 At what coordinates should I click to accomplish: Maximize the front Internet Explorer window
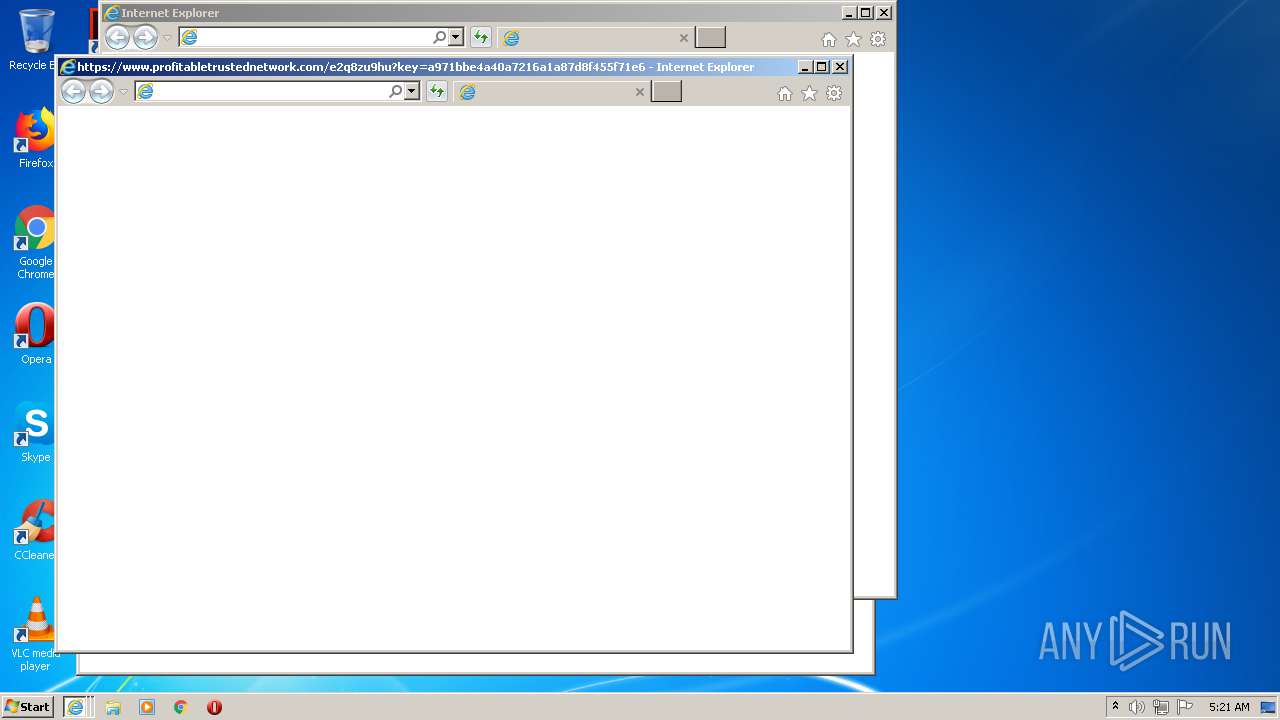(822, 67)
